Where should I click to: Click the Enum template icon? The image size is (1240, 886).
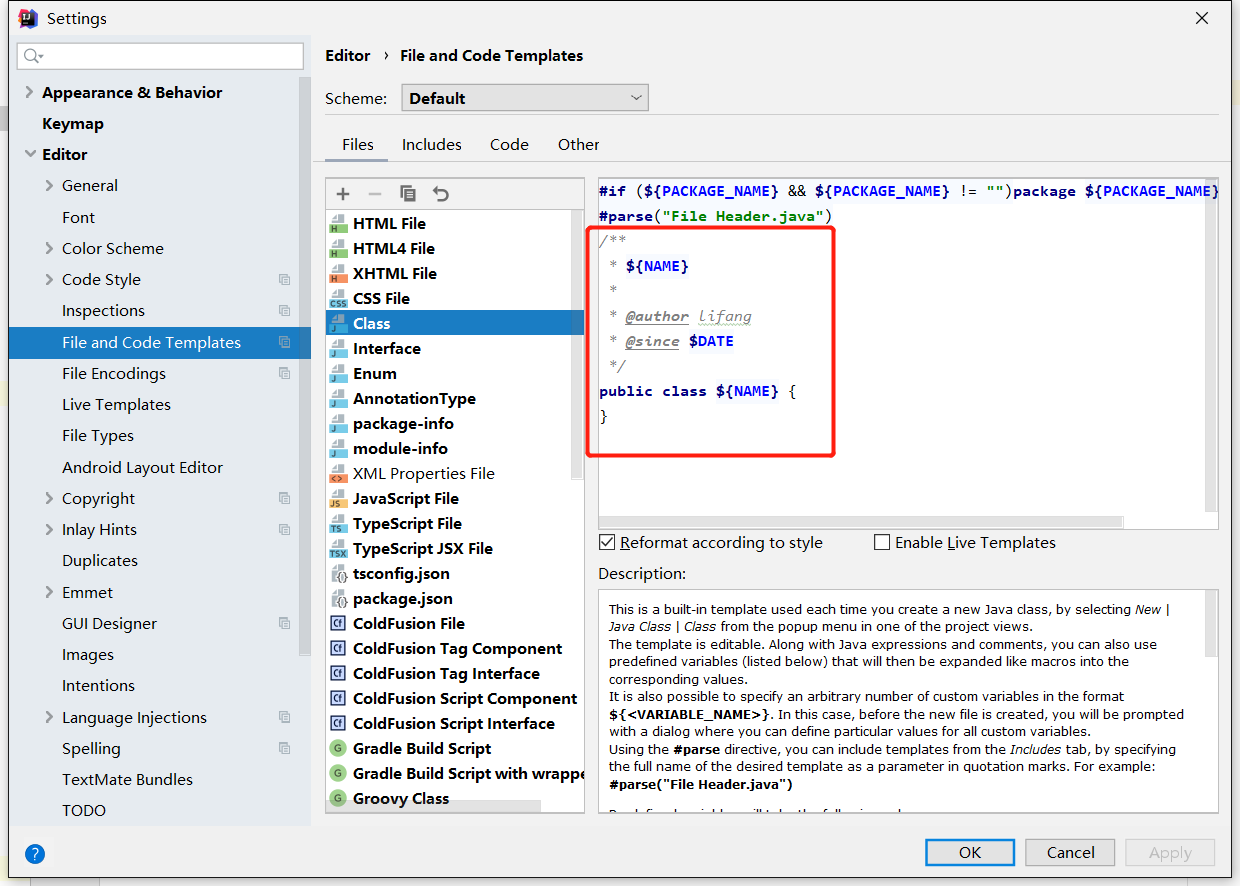click(x=338, y=374)
